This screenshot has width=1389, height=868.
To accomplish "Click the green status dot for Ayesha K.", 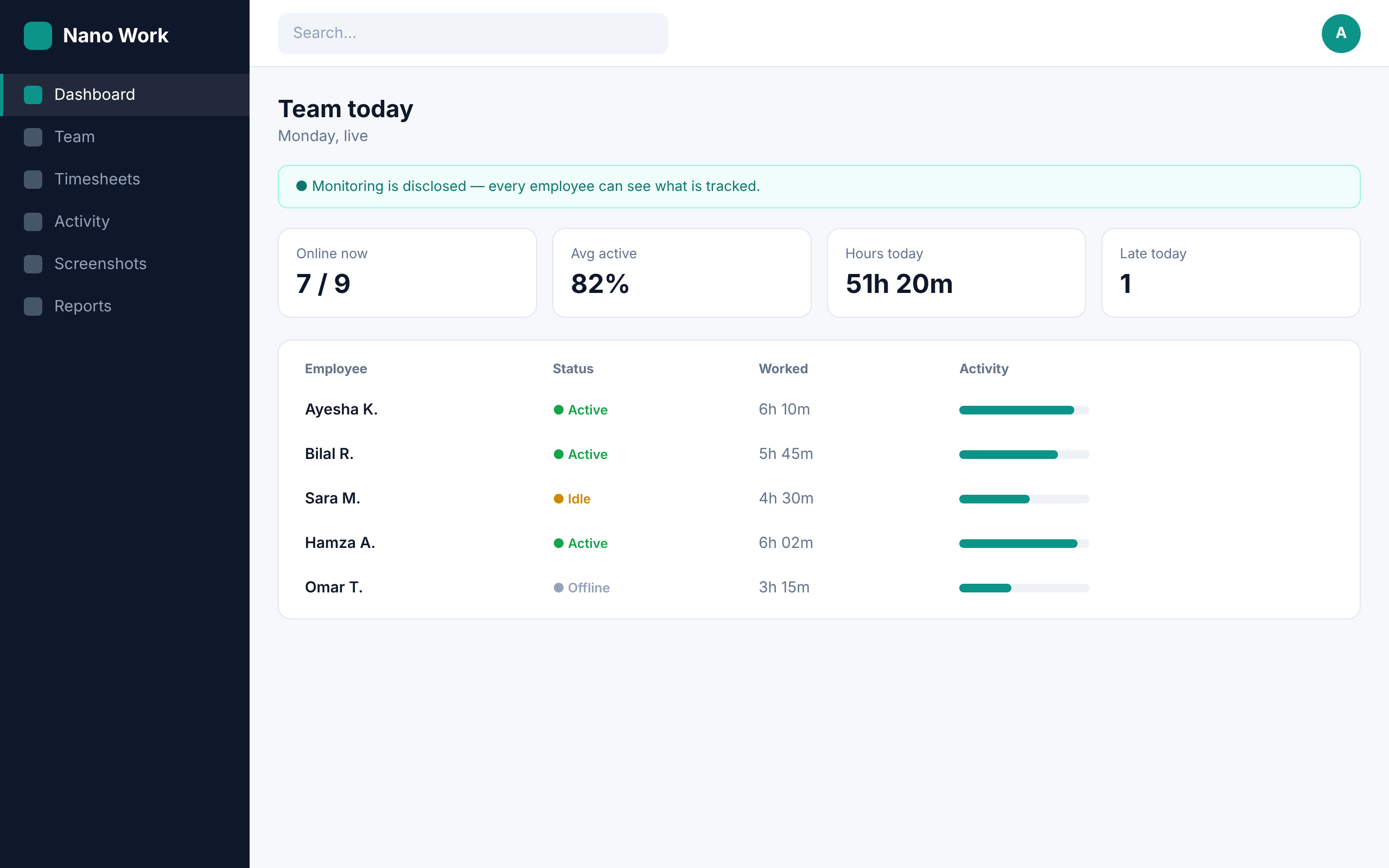I will coord(558,410).
